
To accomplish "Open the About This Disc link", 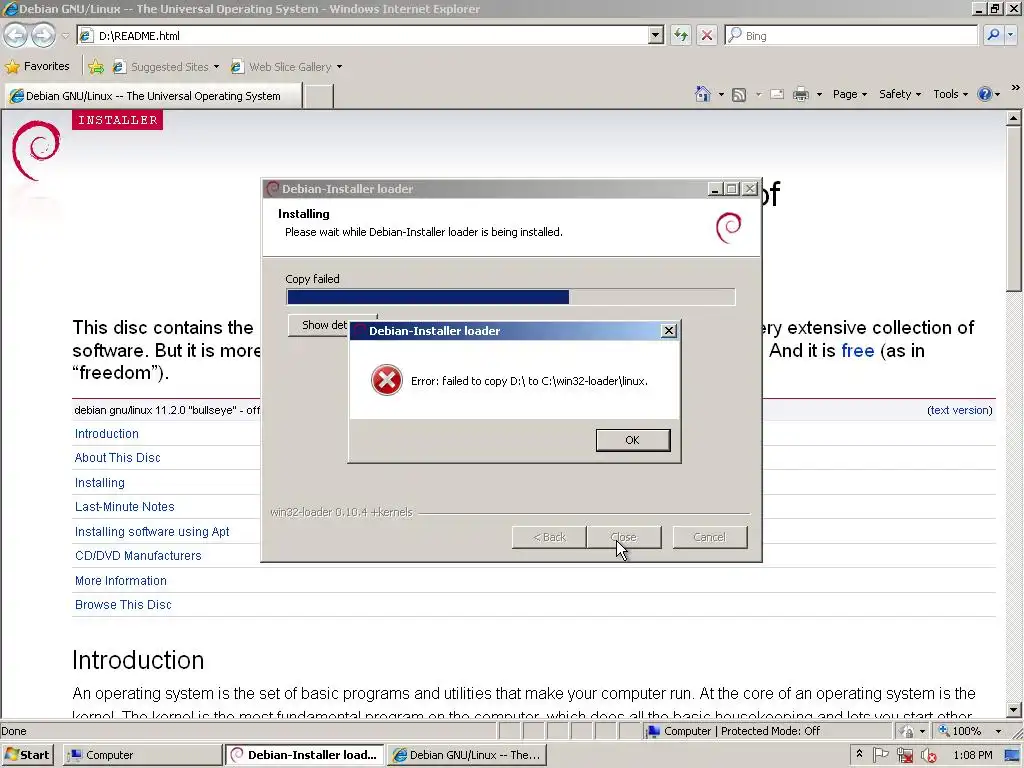I will point(118,458).
